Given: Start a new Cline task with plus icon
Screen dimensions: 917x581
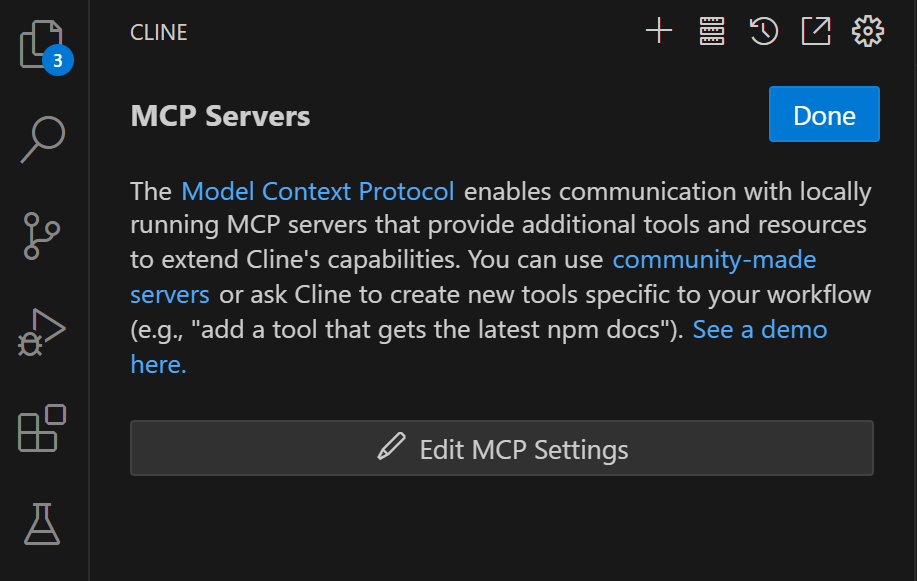Looking at the screenshot, I should point(659,31).
